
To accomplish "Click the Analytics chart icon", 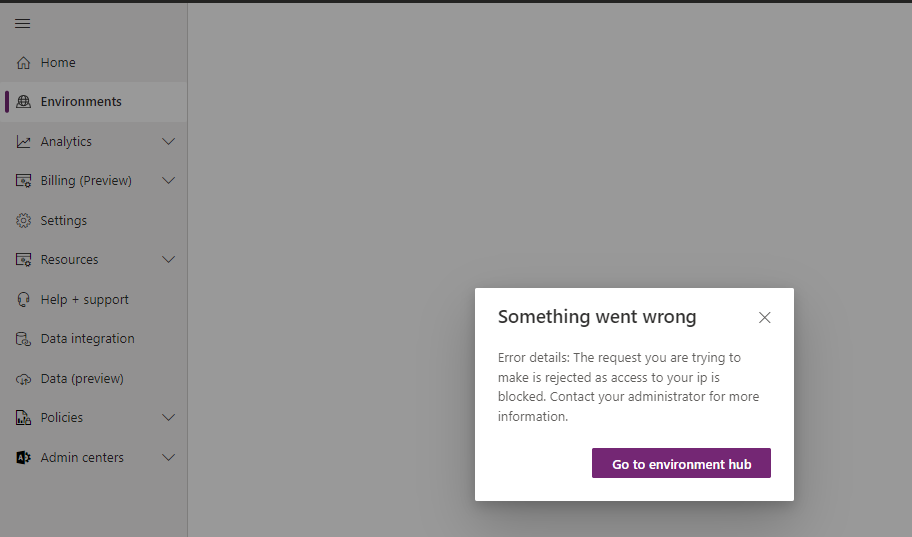I will coord(23,141).
